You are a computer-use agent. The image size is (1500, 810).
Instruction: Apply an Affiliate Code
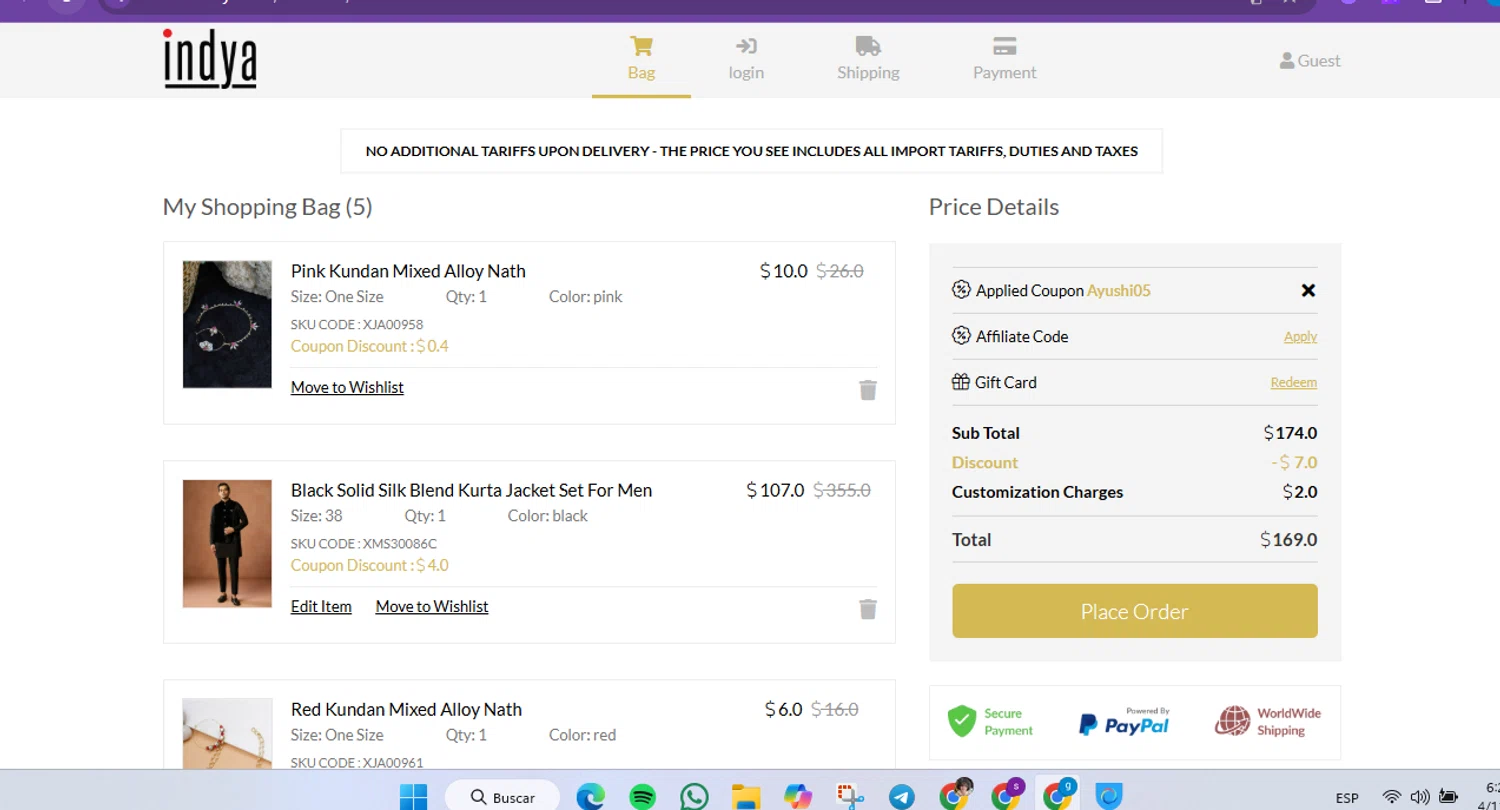(1300, 337)
